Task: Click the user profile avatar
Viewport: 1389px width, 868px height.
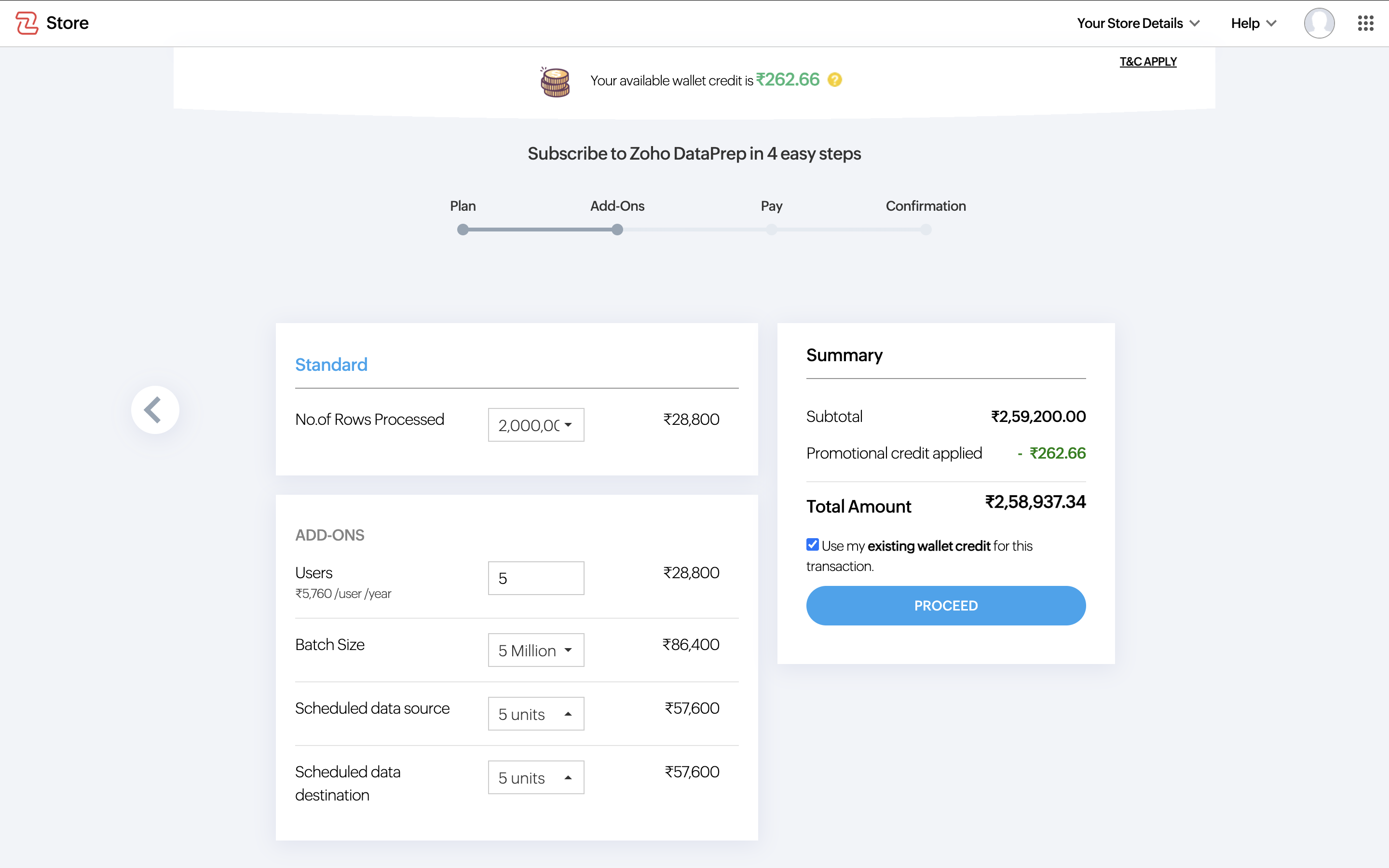Action: 1319,23
